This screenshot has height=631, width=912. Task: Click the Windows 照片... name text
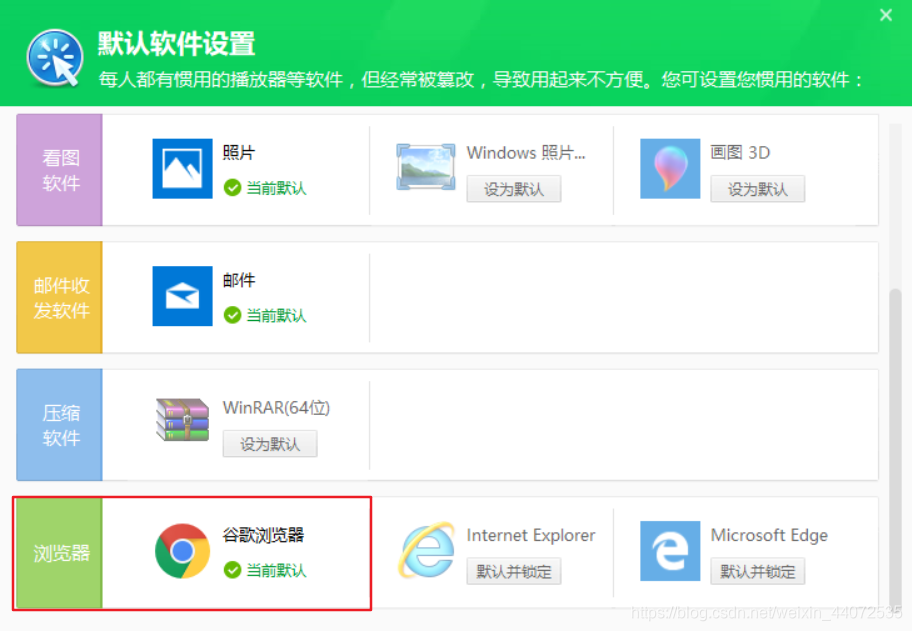[x=526, y=152]
